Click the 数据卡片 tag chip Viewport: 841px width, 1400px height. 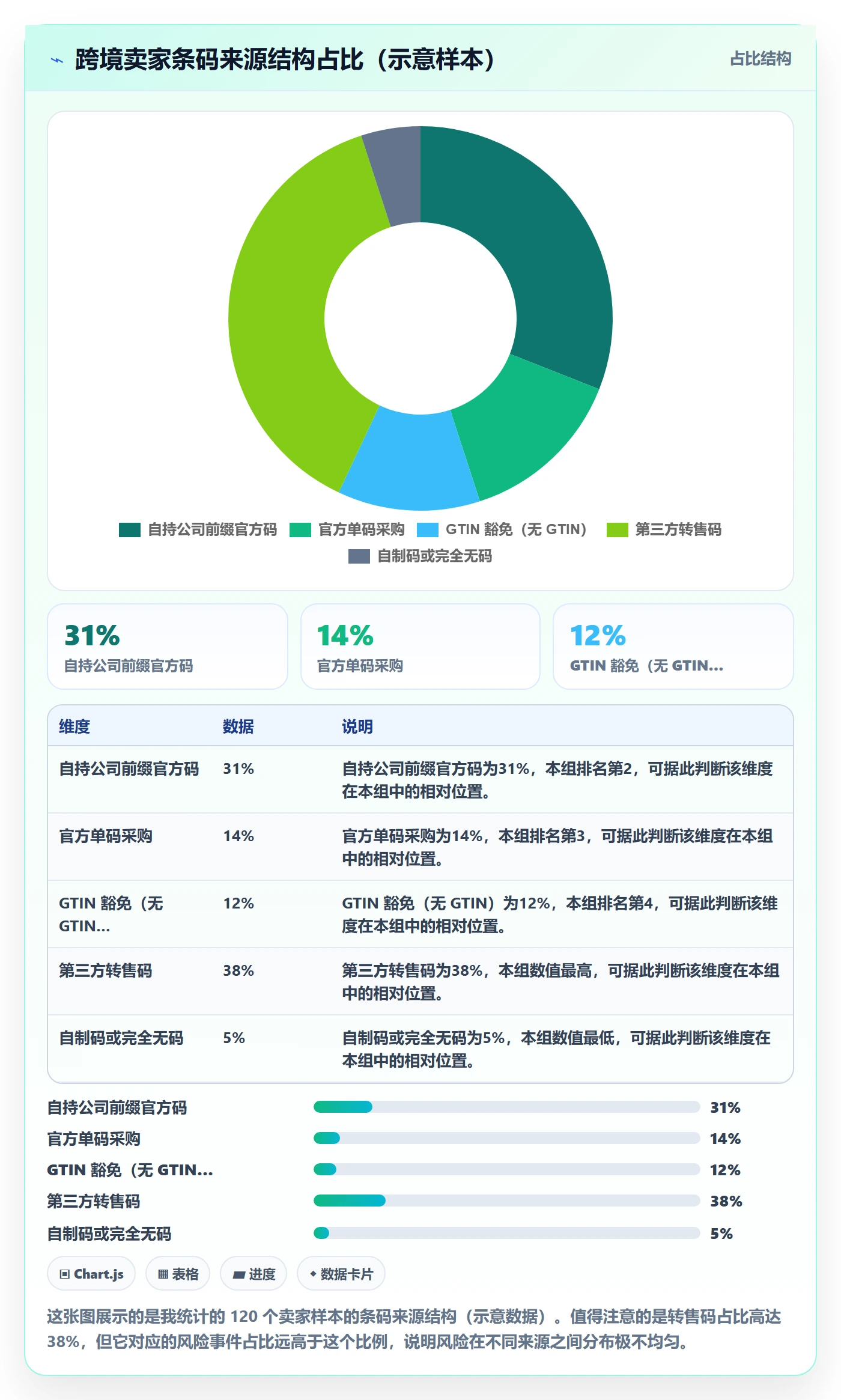coord(341,1273)
